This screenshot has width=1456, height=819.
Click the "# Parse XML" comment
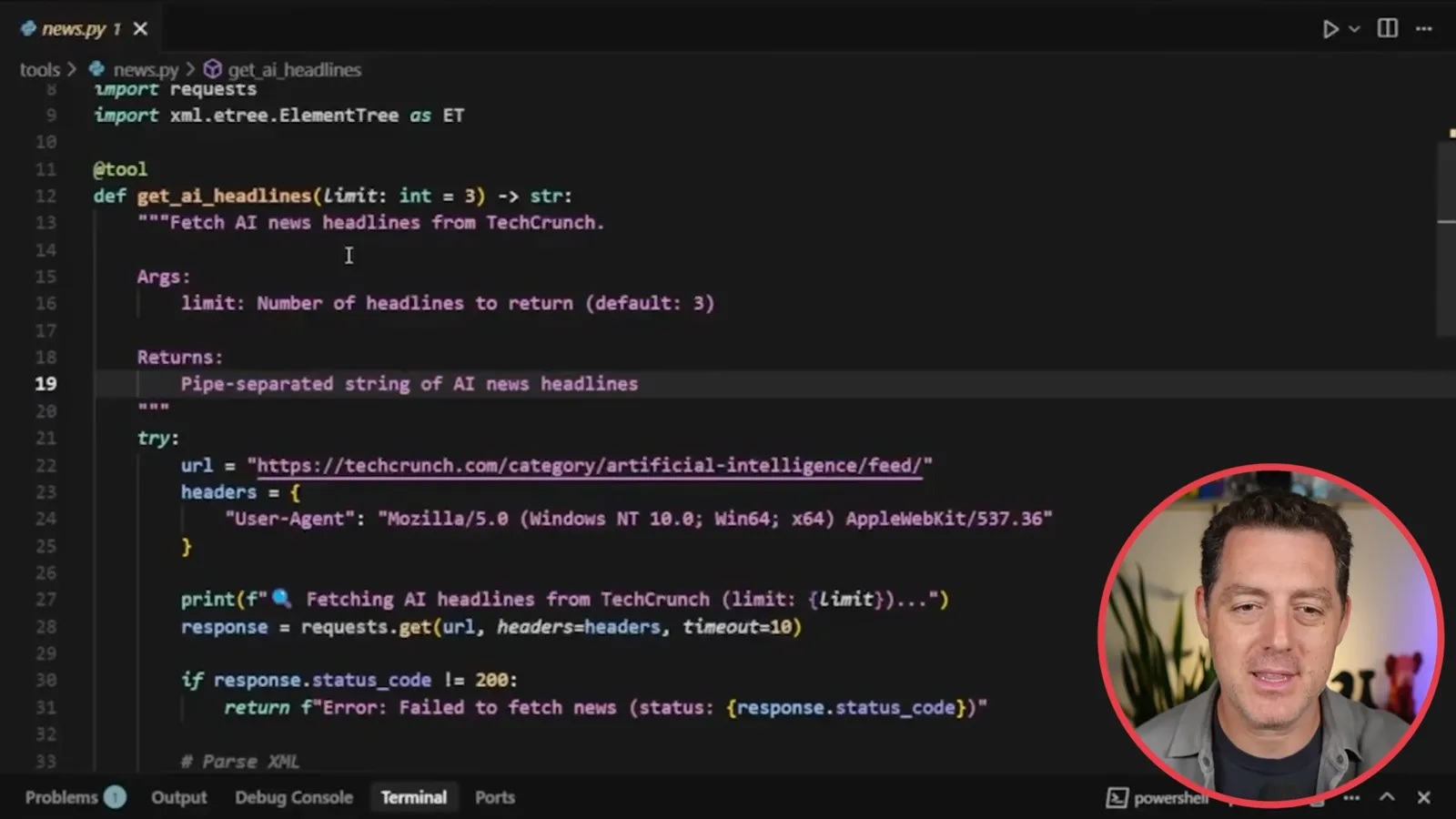240,762
